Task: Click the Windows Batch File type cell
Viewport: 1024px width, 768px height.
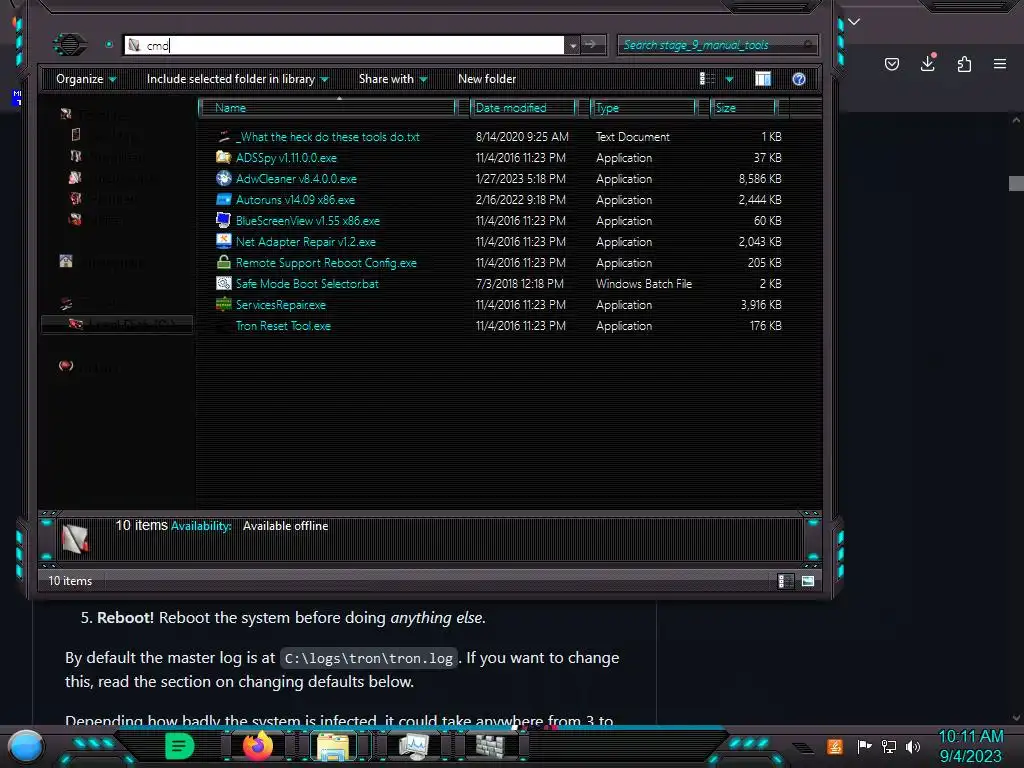Action: point(644,283)
